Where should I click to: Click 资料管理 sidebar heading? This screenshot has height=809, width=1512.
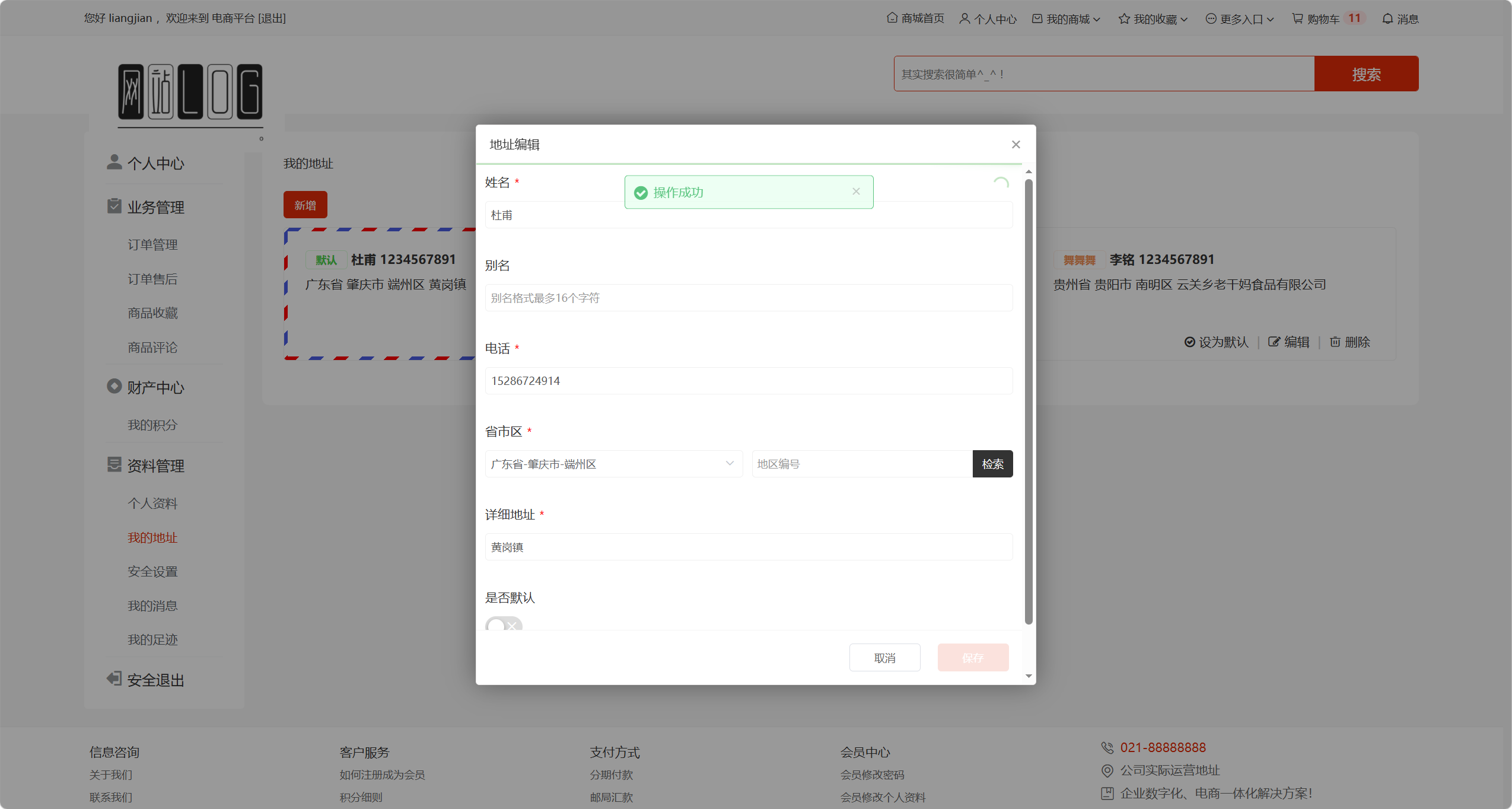[155, 466]
